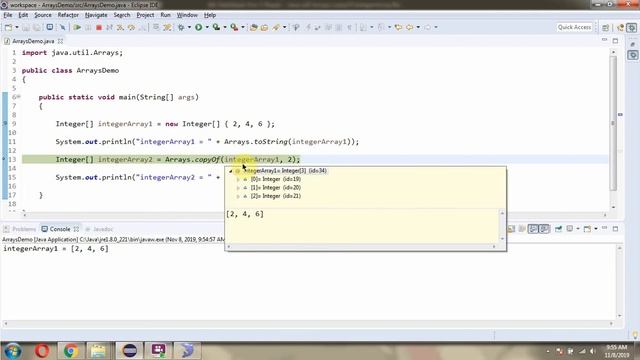This screenshot has height=360, width=640.
Task: Expand the [0]= Integer (id=19) entry
Action: 238,179
